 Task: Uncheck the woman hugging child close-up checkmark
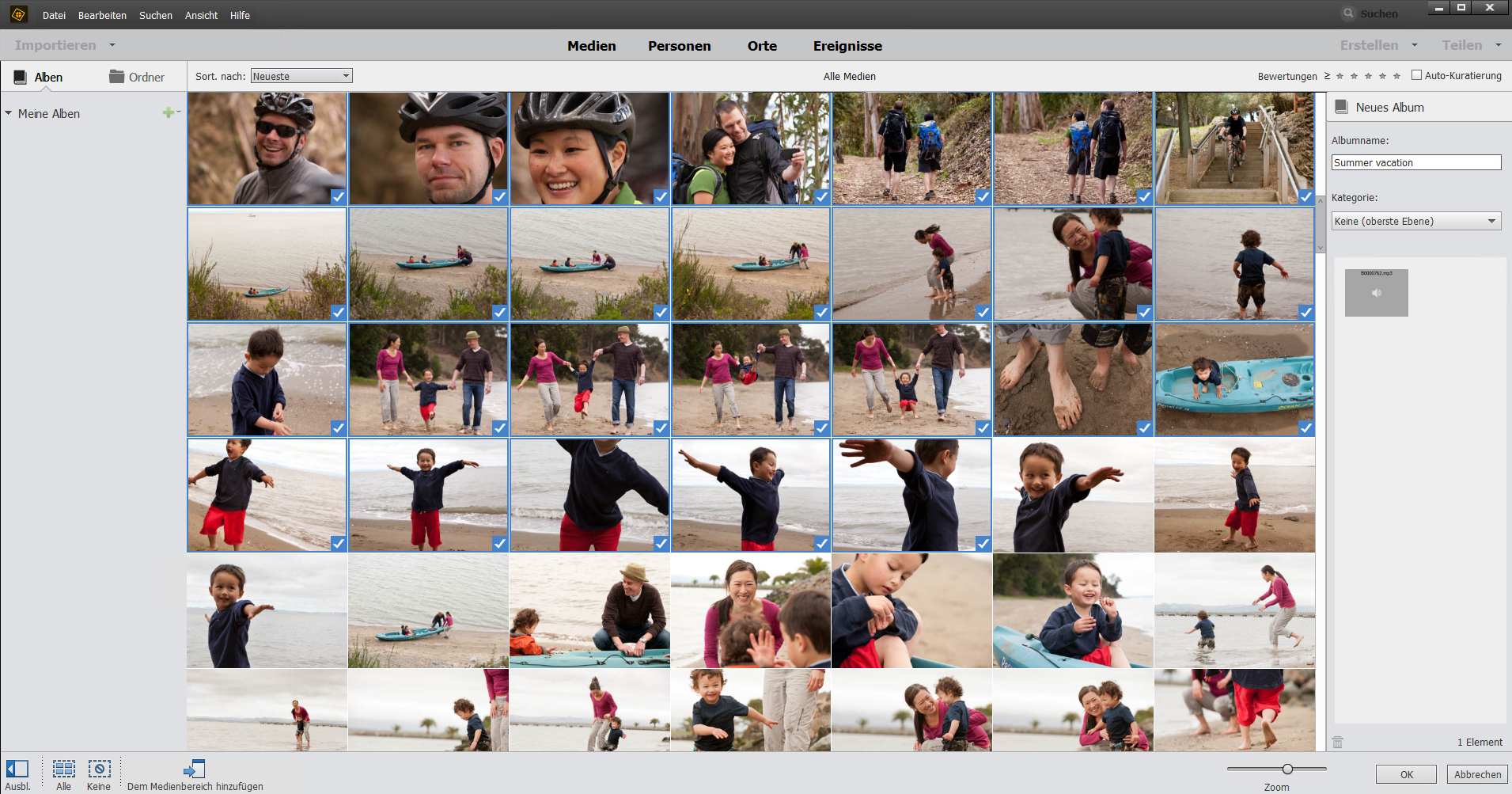point(1145,313)
